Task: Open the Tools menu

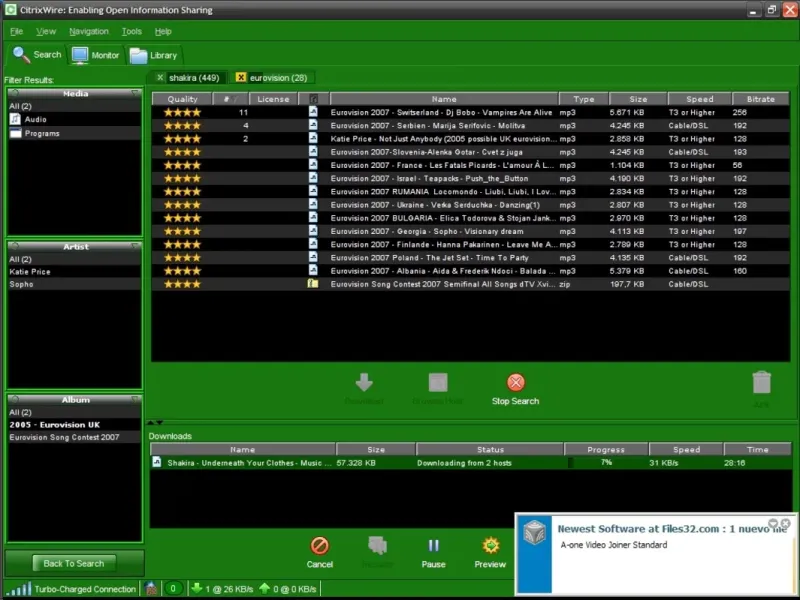Action: (132, 31)
